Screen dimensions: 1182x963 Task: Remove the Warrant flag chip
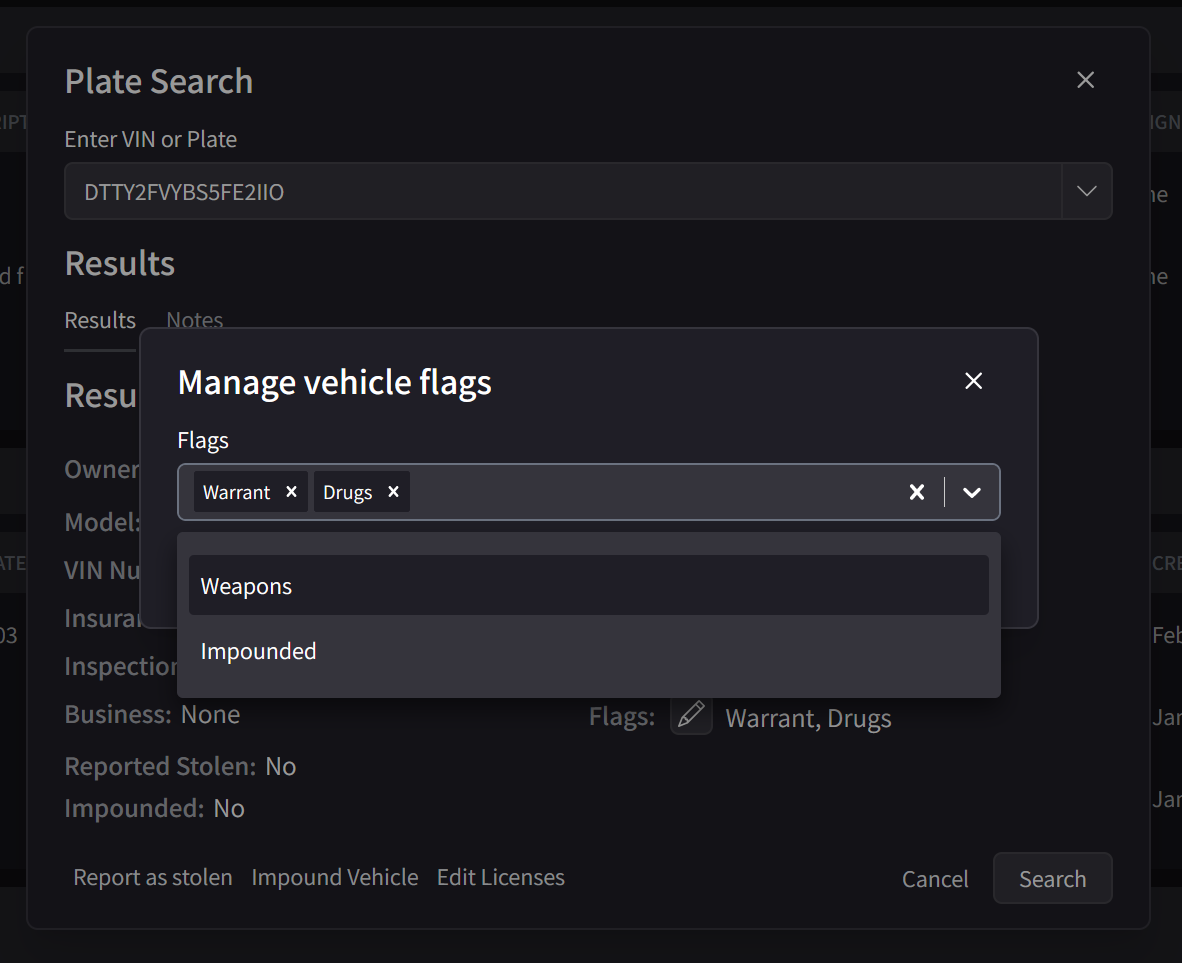[x=291, y=491]
